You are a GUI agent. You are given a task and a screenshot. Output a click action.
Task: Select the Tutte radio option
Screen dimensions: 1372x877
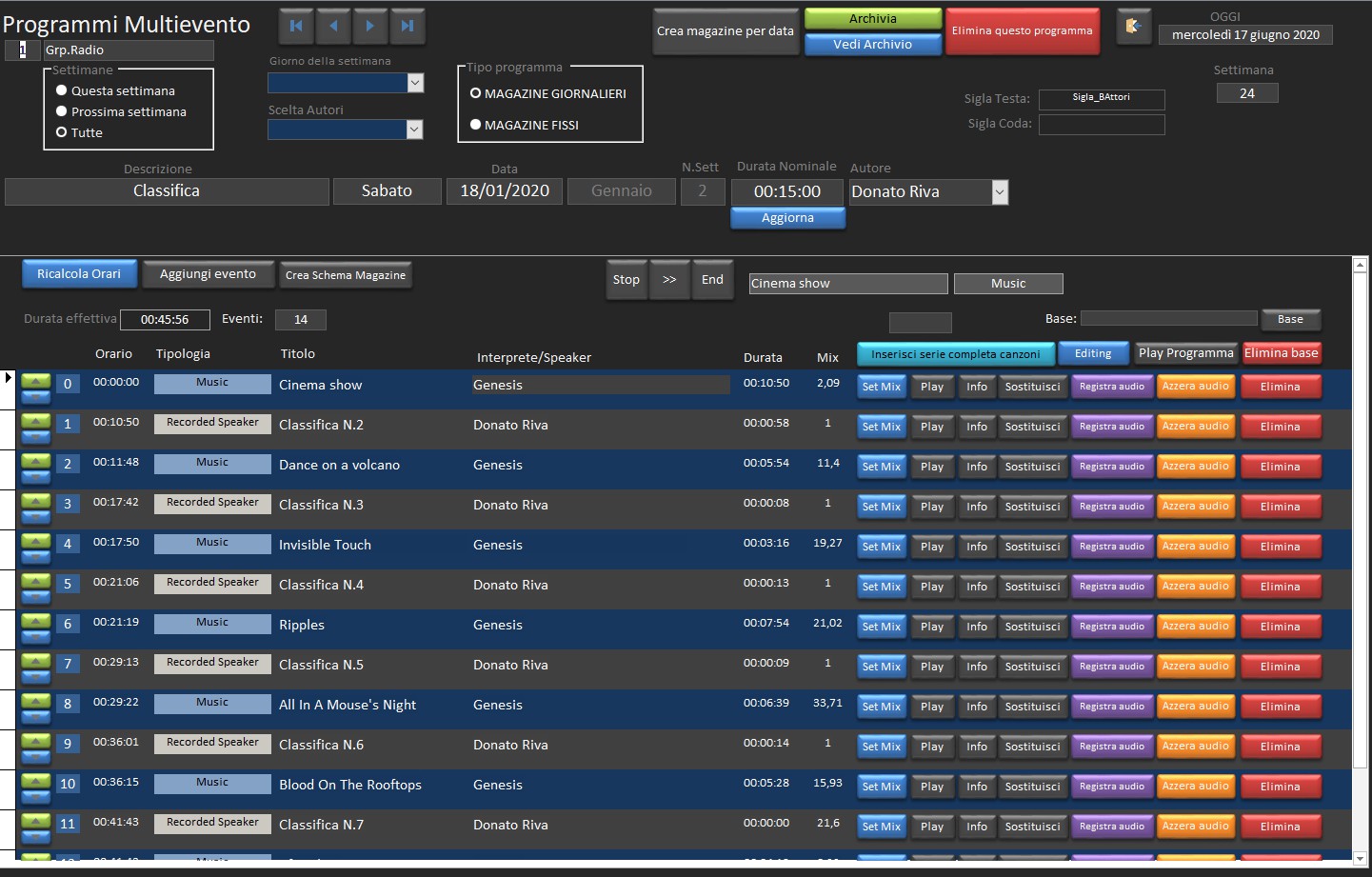click(x=61, y=132)
